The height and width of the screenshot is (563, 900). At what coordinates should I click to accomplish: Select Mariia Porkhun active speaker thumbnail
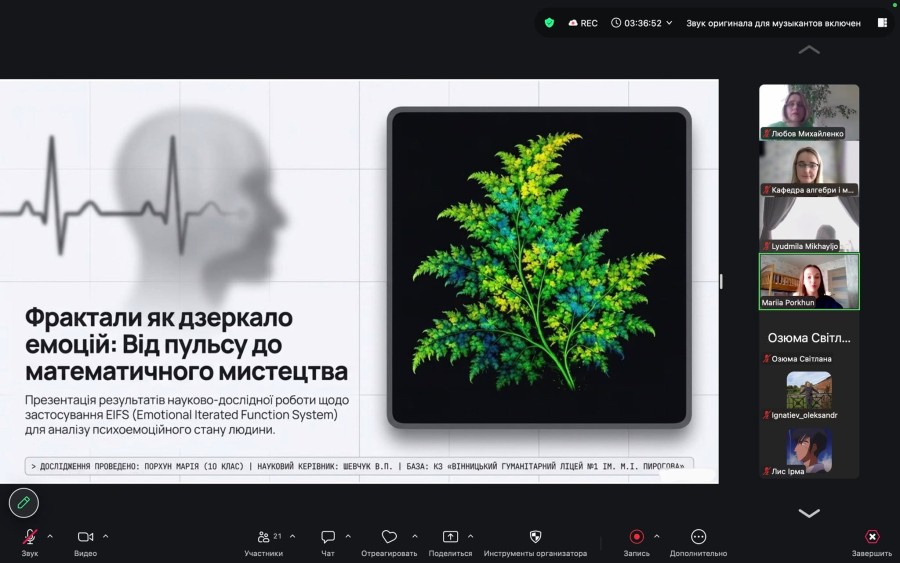809,281
